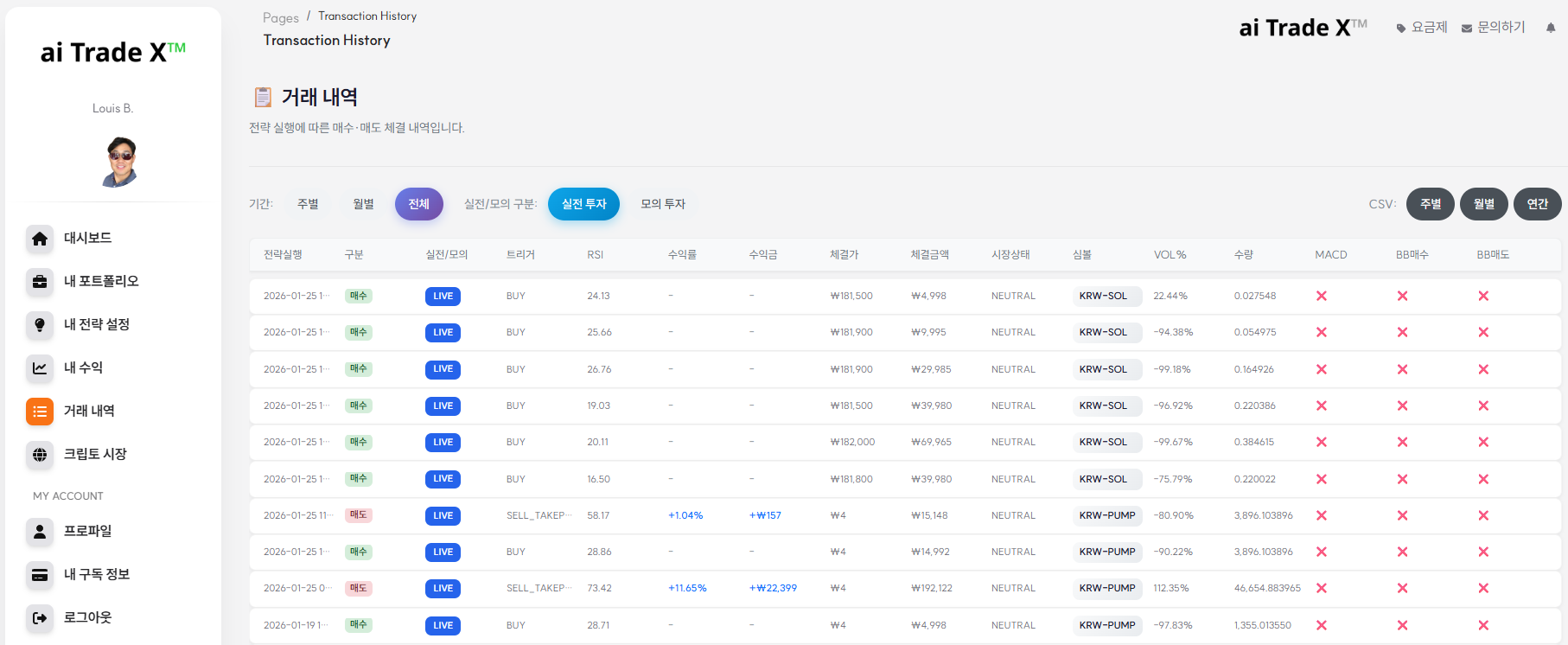The width and height of the screenshot is (1568, 645).
Task: Click the ai Trade X sidebar logo
Action: point(113,53)
